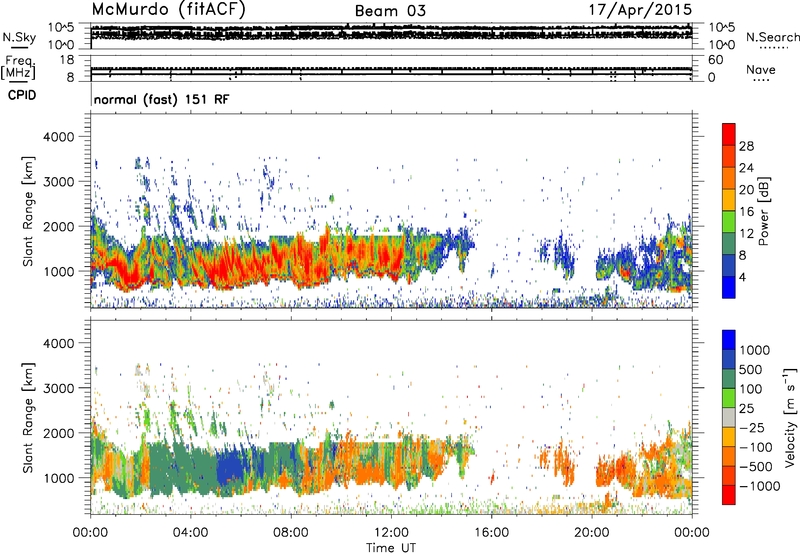Click the lower-right '10^0' search noise tick
The image size is (800, 554).
(722, 45)
